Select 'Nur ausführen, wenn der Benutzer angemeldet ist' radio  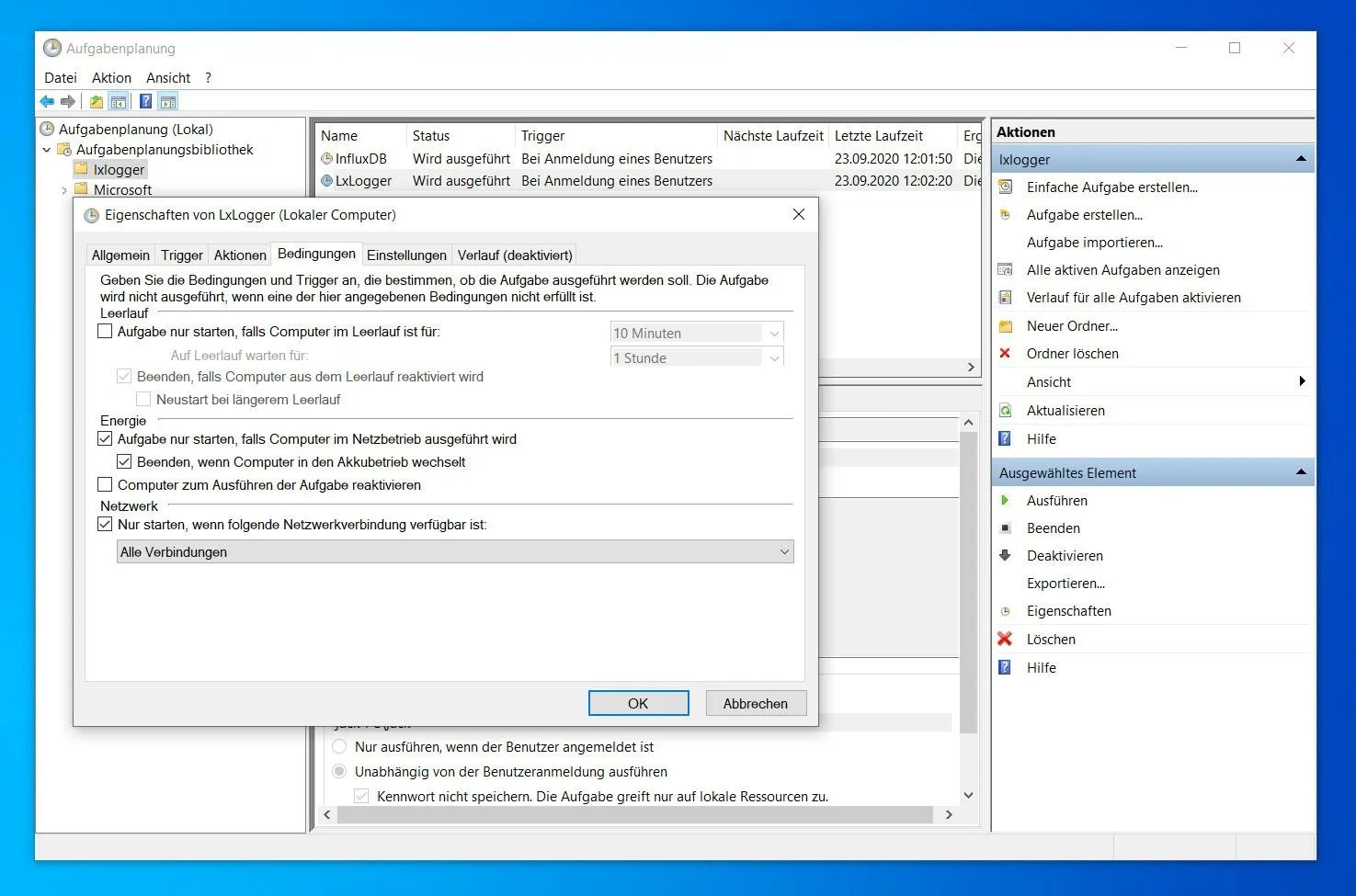(340, 747)
